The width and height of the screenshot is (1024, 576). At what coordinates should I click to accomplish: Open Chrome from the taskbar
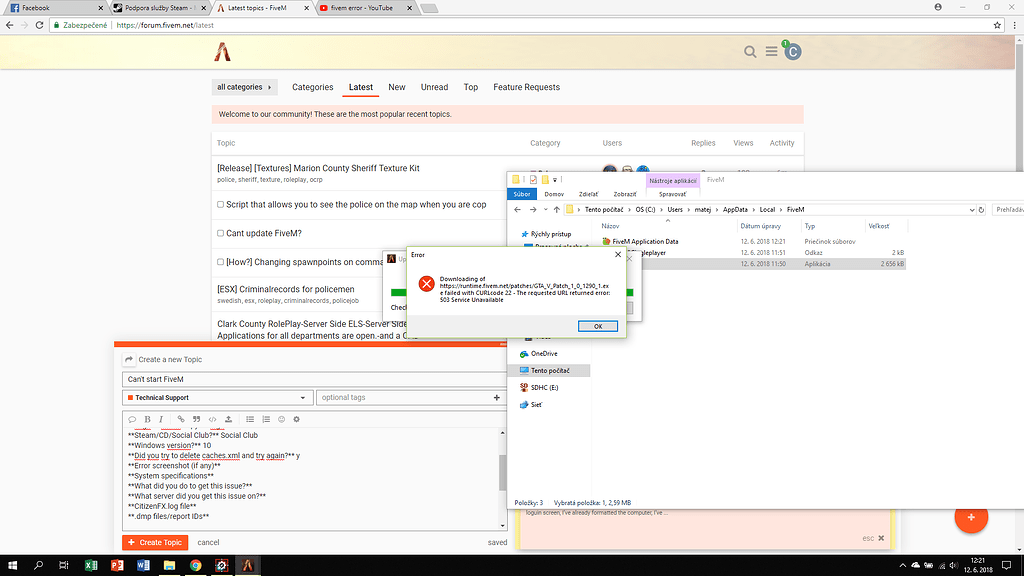(x=195, y=566)
